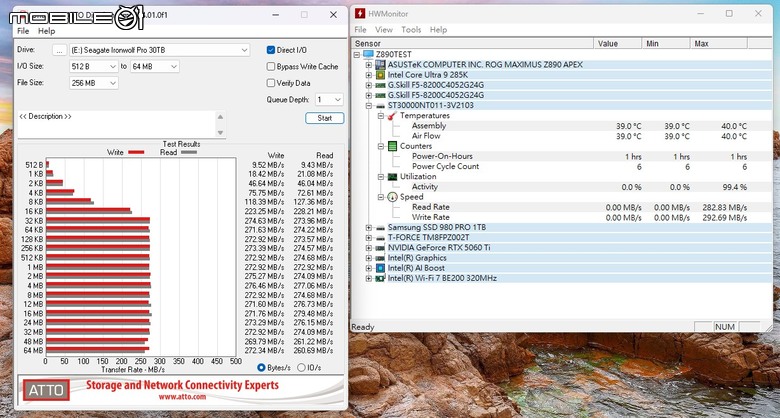Click the first G.Skill RAM module icon
The height and width of the screenshot is (418, 780).
tap(380, 85)
